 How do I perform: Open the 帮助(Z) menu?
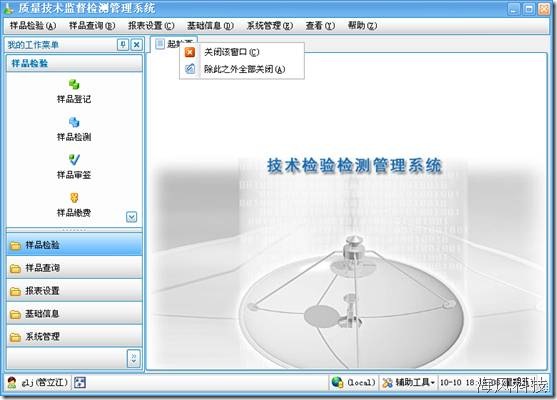click(362, 26)
